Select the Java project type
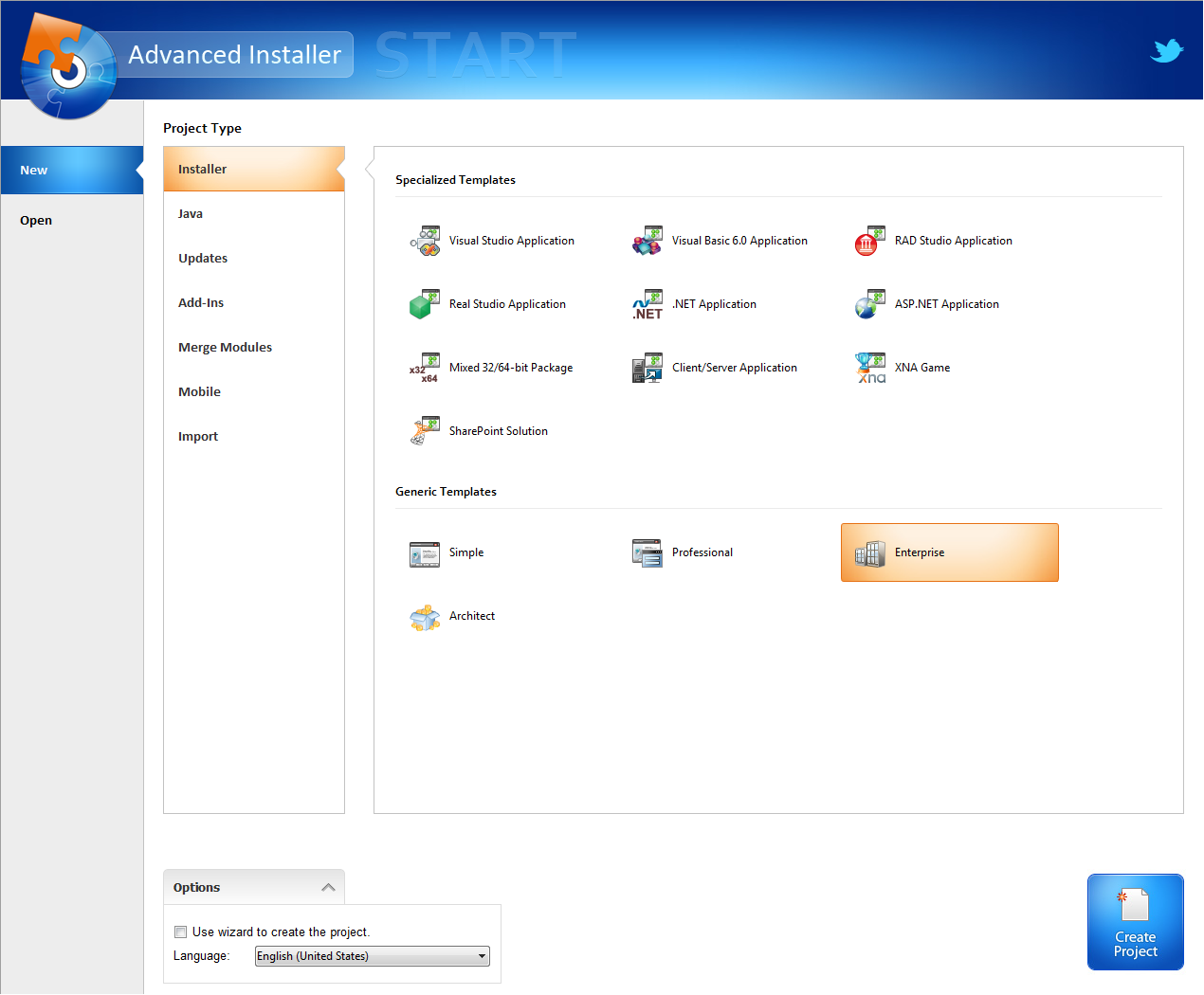The height and width of the screenshot is (995, 1204). click(x=191, y=214)
